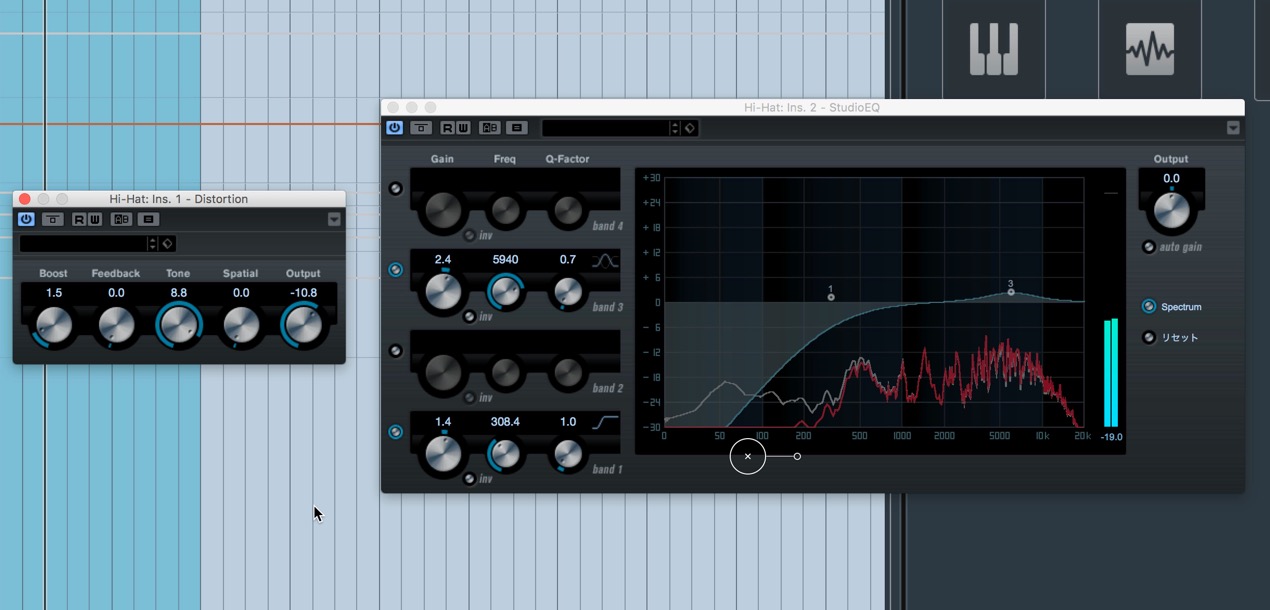
Task: Select EQ curve point 3 in graph
Action: click(1011, 291)
